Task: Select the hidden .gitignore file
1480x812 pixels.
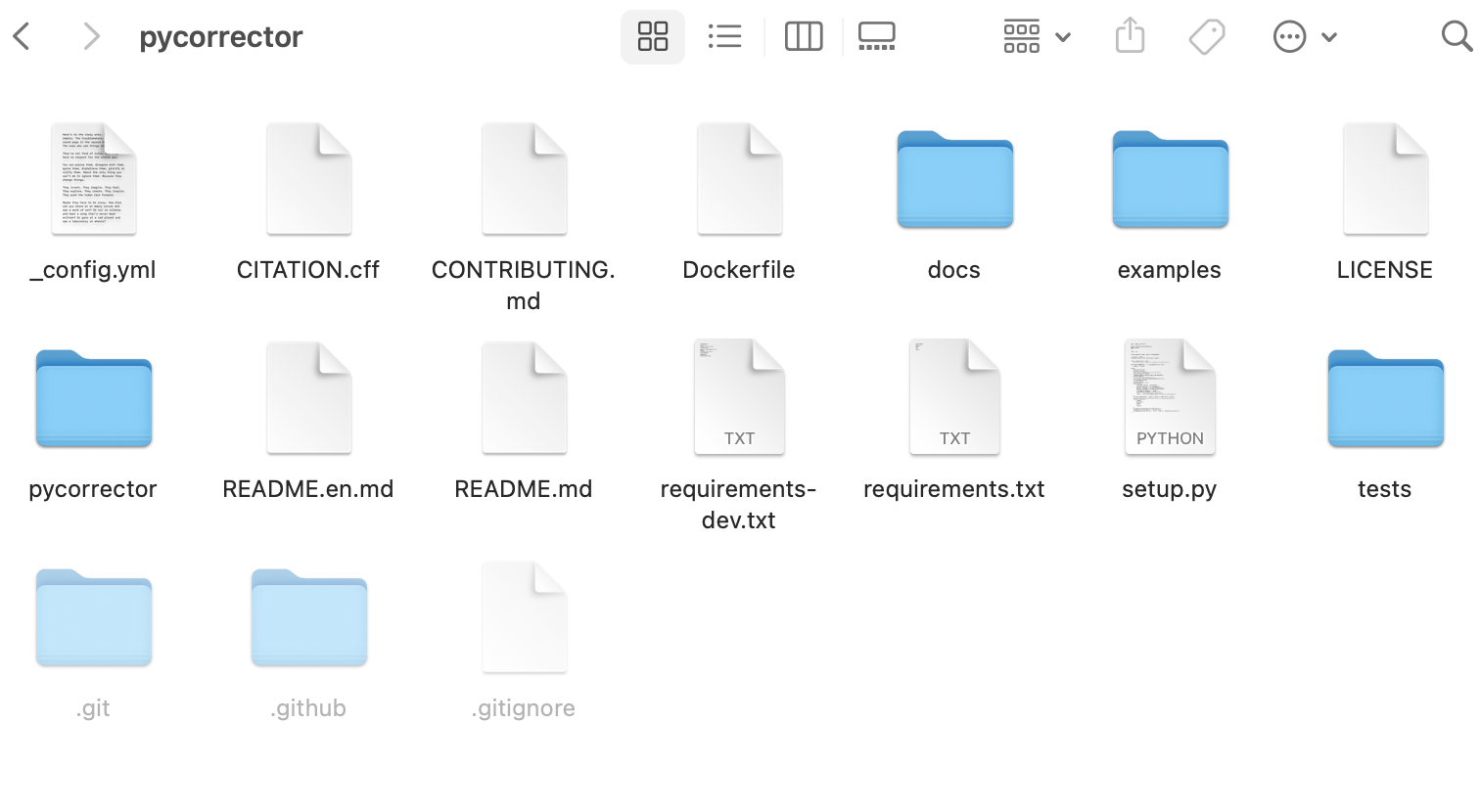Action: tap(524, 616)
